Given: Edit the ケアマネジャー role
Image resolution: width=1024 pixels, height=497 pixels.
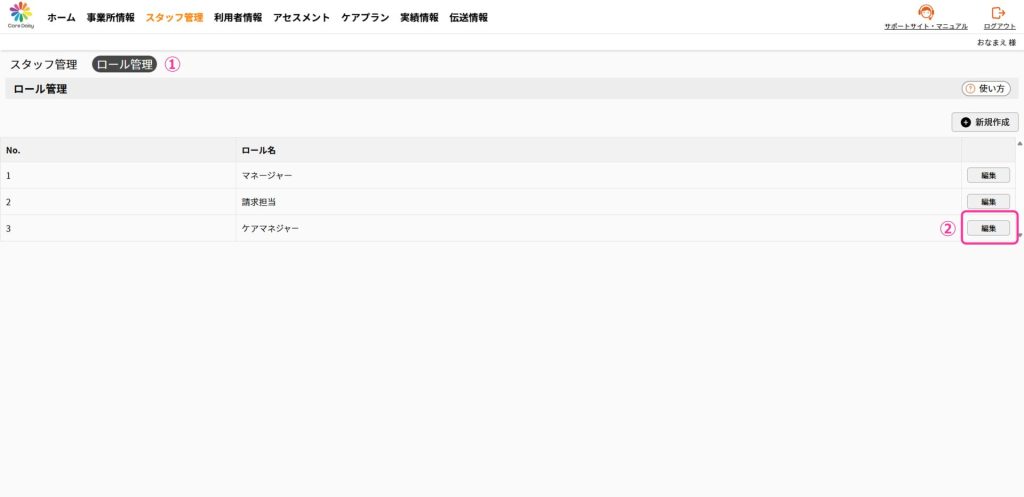Looking at the screenshot, I should tap(988, 228).
